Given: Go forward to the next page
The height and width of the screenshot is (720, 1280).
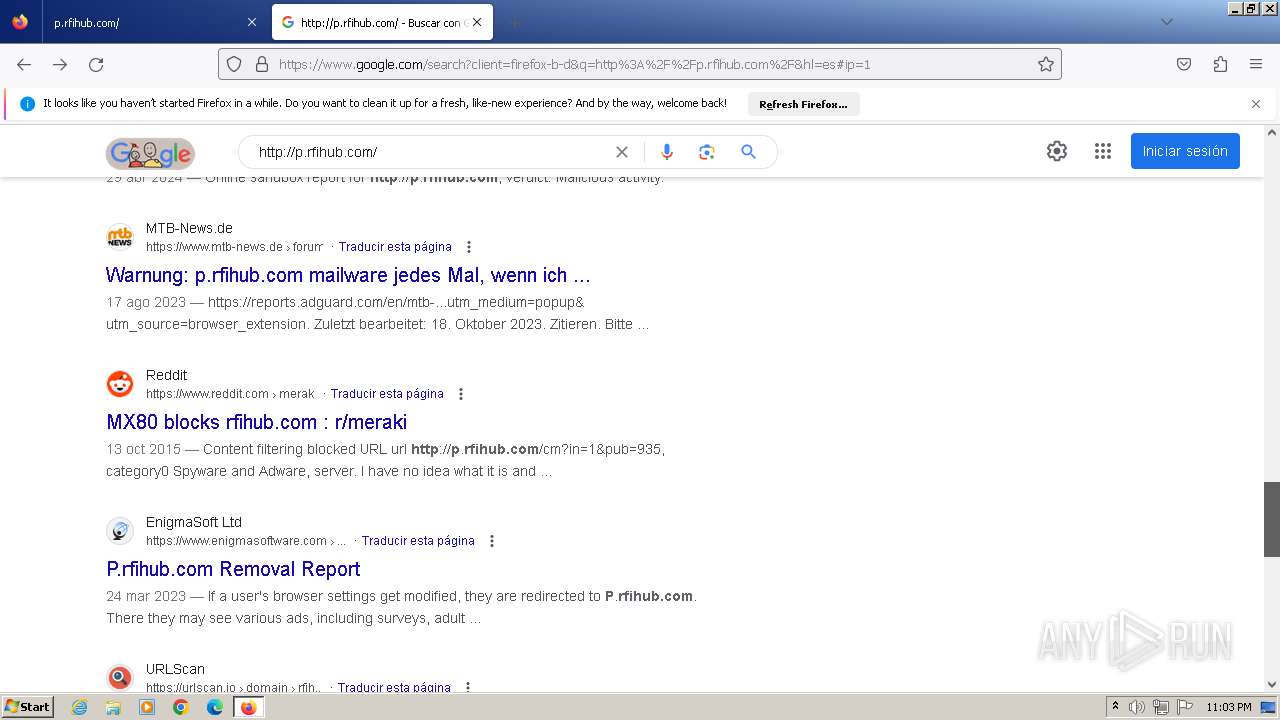Looking at the screenshot, I should click(60, 64).
